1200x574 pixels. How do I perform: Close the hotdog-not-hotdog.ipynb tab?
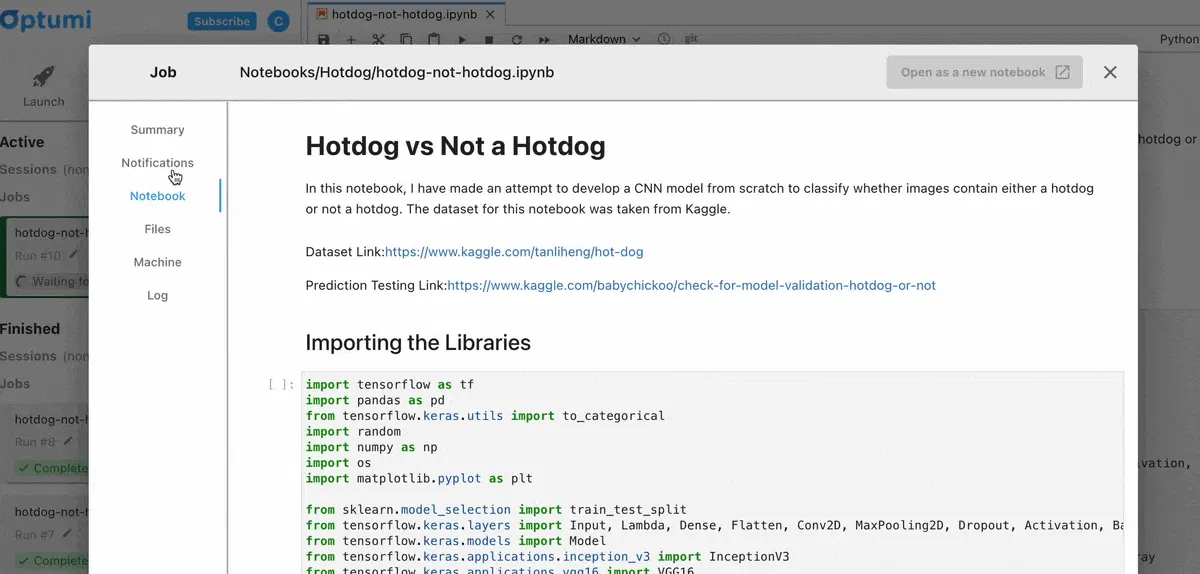point(489,15)
